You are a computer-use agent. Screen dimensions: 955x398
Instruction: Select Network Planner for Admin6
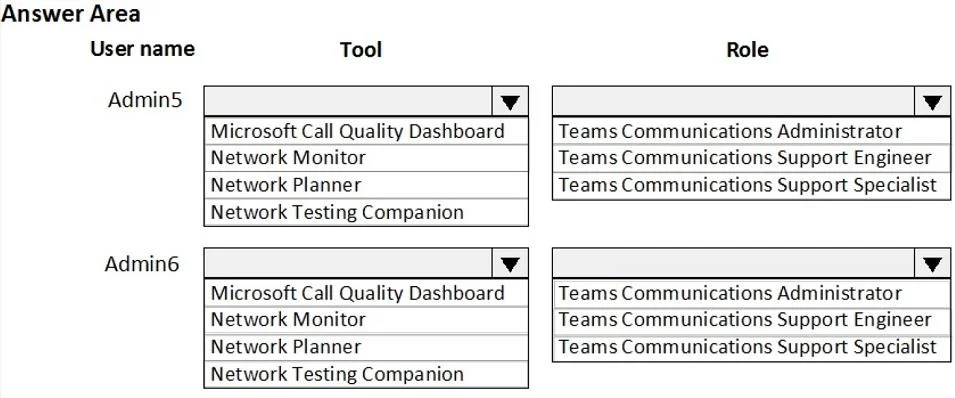point(366,347)
